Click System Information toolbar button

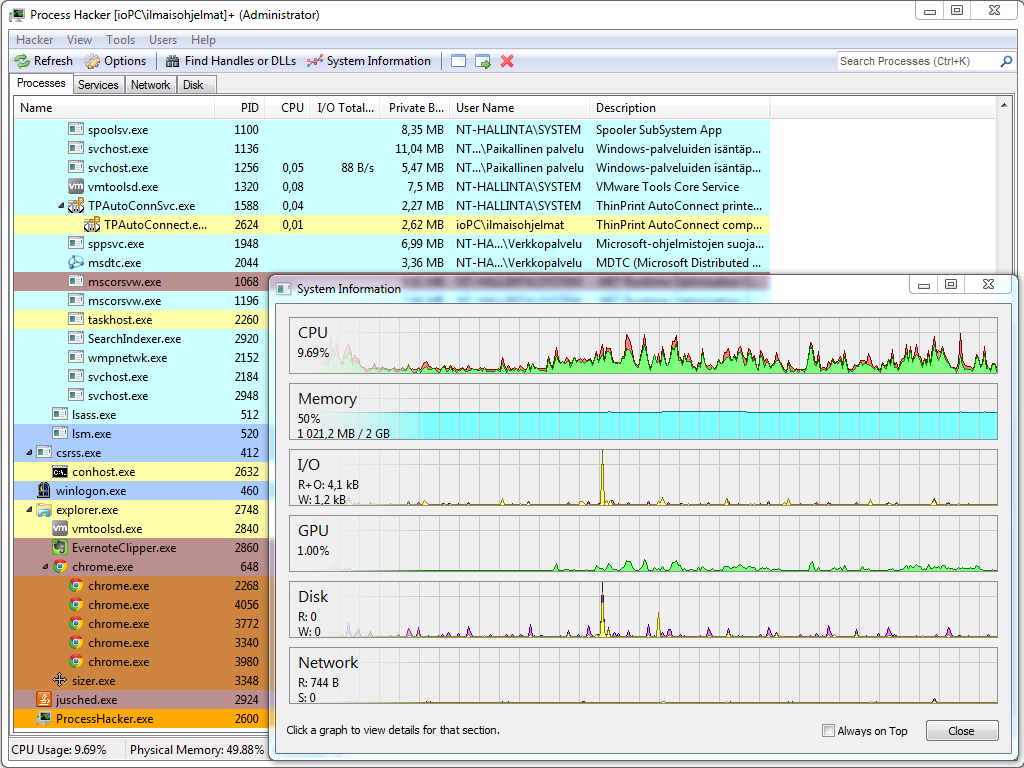[x=369, y=61]
